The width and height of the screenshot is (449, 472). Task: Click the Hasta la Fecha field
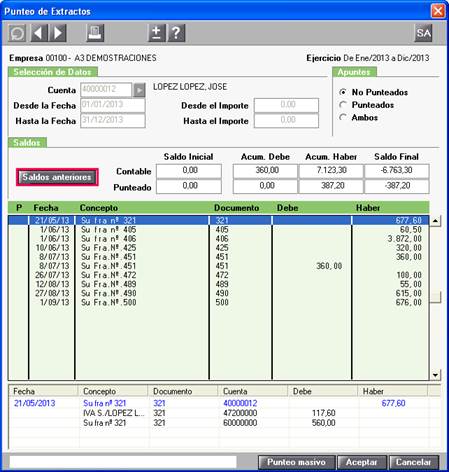[113, 120]
